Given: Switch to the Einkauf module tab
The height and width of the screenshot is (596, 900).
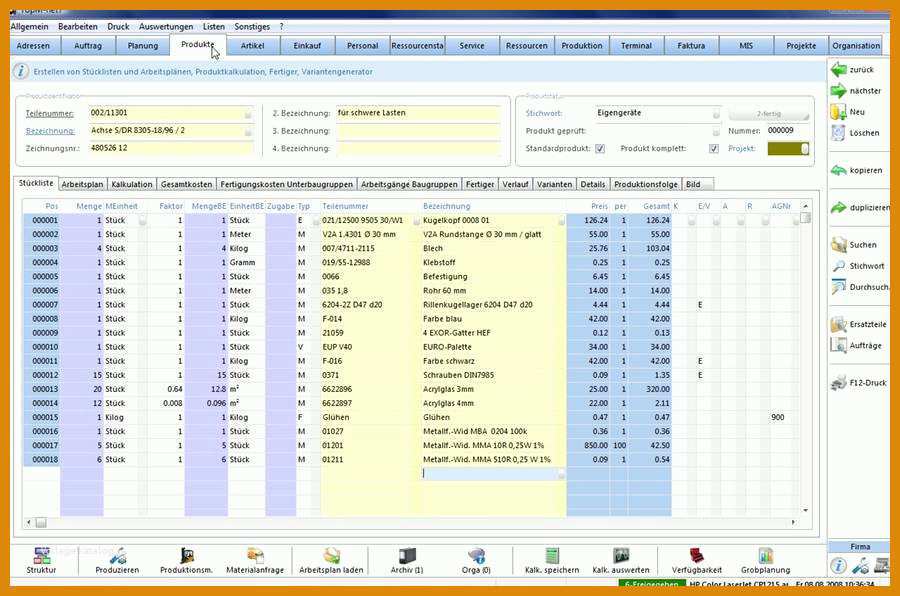Looking at the screenshot, I should point(307,45).
